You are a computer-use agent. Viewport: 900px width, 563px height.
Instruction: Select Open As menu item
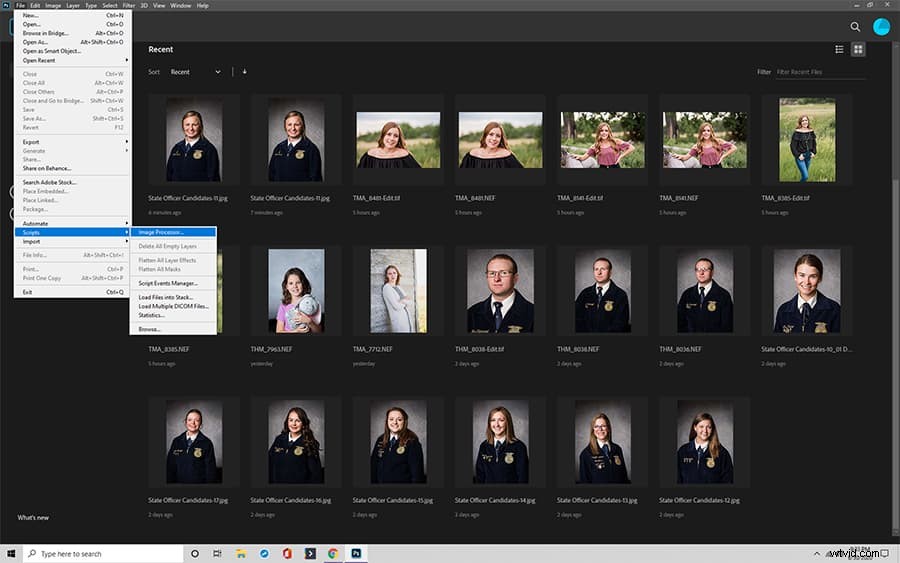point(72,42)
